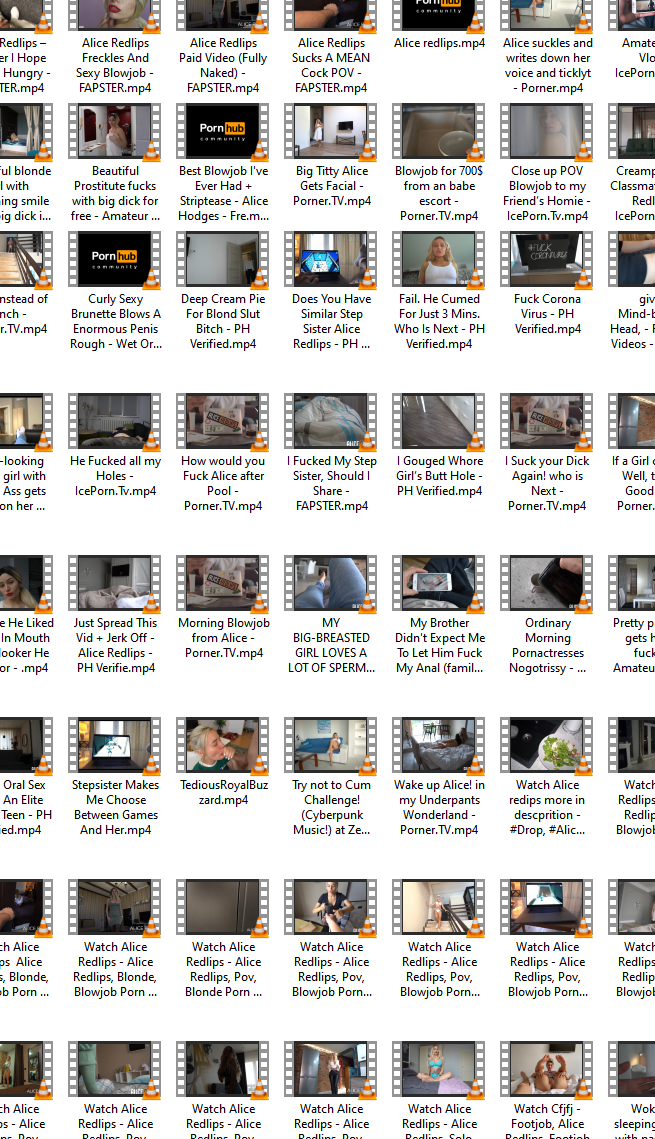This screenshot has height=1139, width=655.
Task: Open 'Wake up Alice!' Porner.TV video icon
Action: point(439,746)
